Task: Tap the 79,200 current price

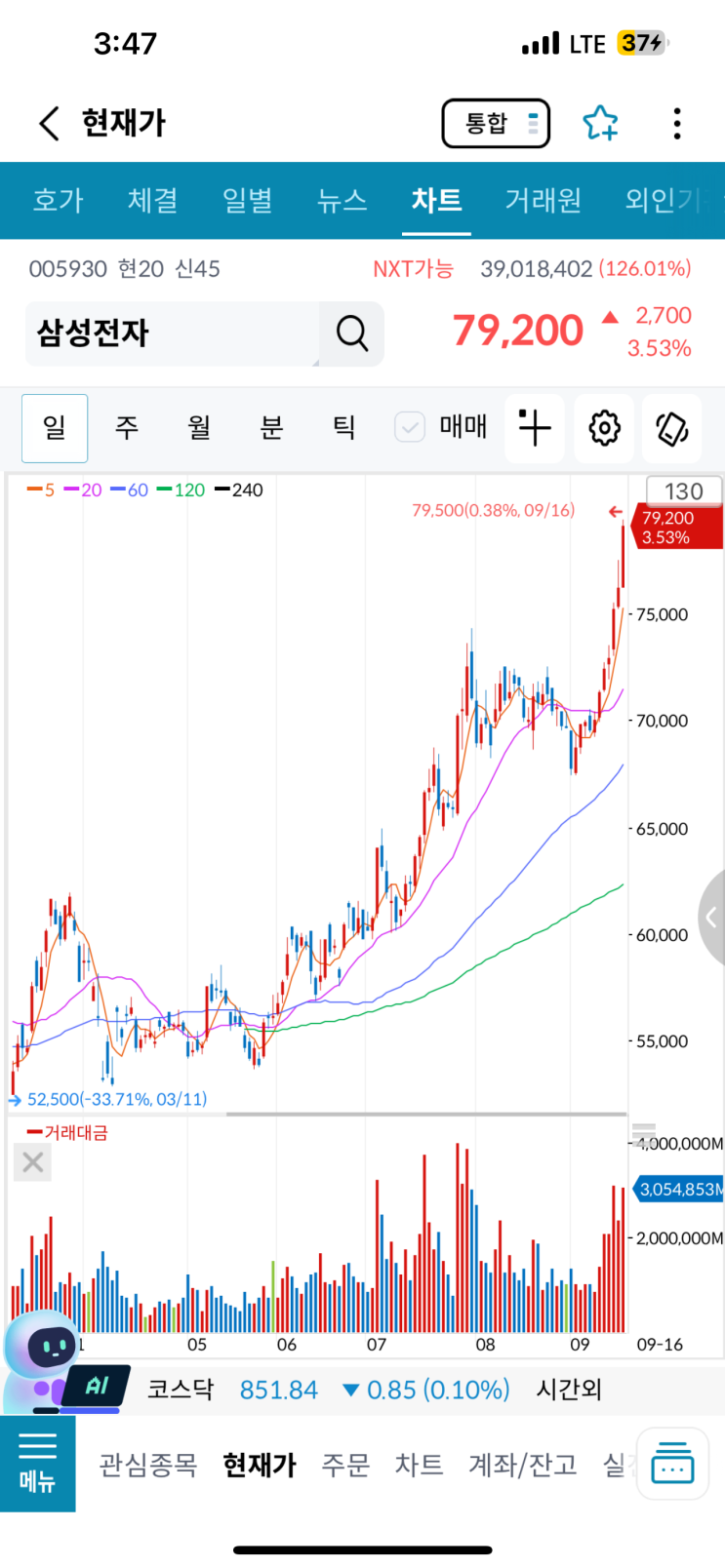Action: pos(518,331)
